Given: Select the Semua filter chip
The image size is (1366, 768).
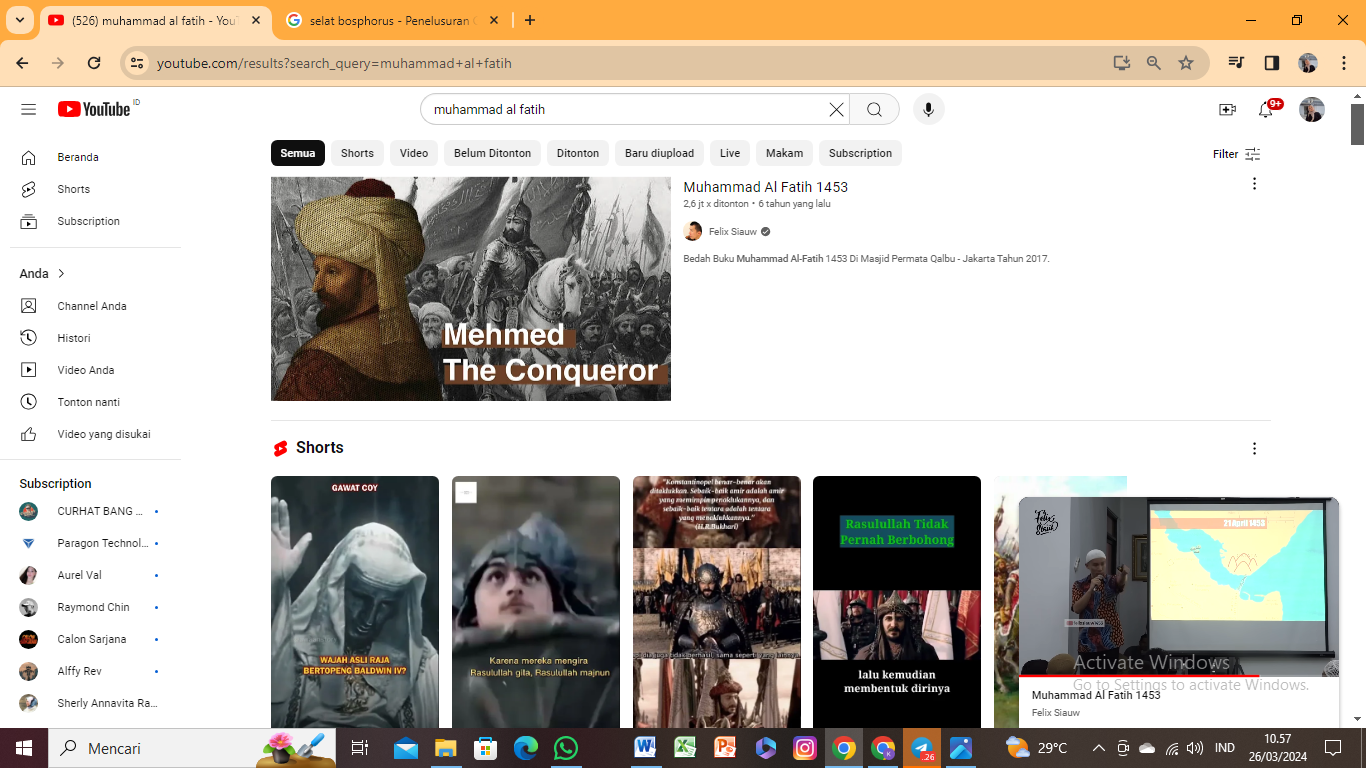Looking at the screenshot, I should (298, 153).
